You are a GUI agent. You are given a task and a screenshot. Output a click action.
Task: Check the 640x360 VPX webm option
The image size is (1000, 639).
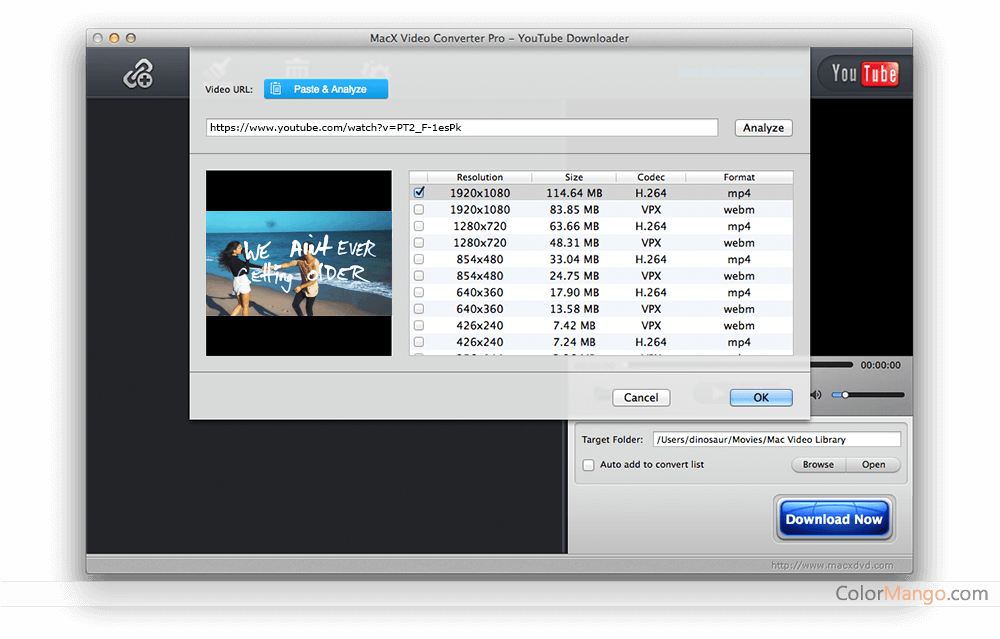(x=419, y=309)
